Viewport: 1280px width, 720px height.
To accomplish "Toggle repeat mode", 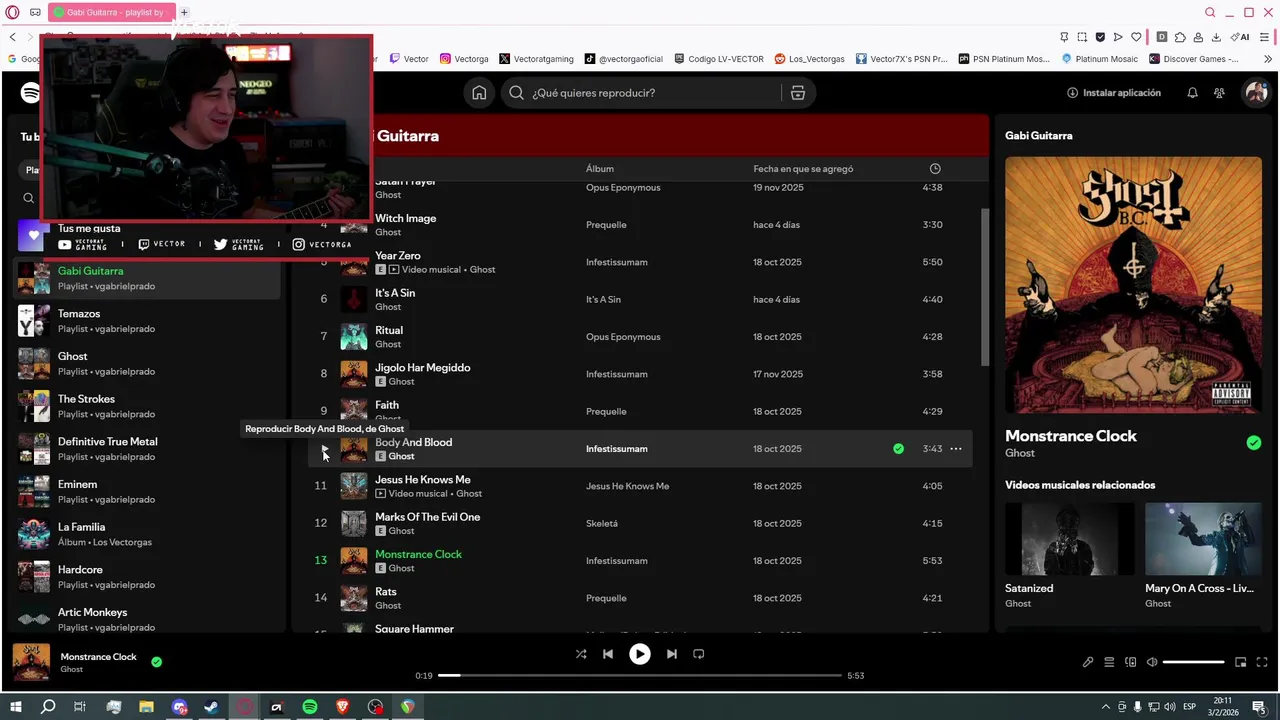I will coord(699,654).
